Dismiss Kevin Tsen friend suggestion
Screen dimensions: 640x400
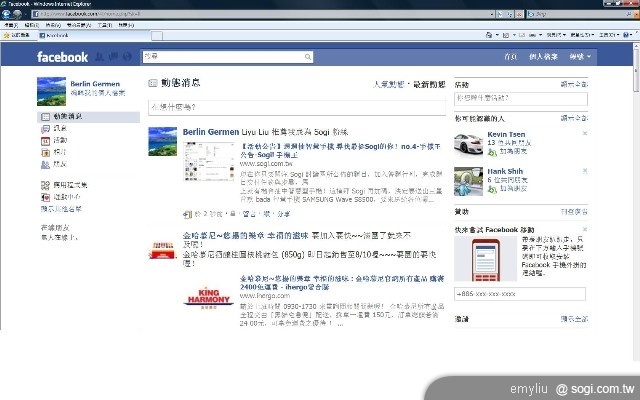tap(585, 133)
